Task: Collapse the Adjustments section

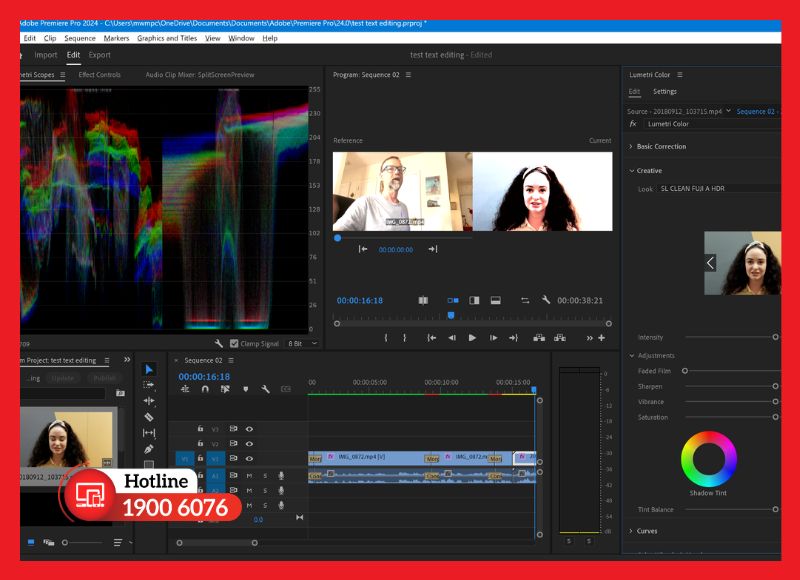Action: tap(632, 356)
